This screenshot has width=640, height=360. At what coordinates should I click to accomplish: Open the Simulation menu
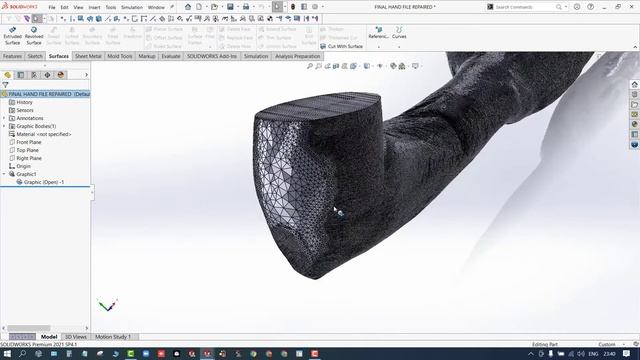point(132,7)
